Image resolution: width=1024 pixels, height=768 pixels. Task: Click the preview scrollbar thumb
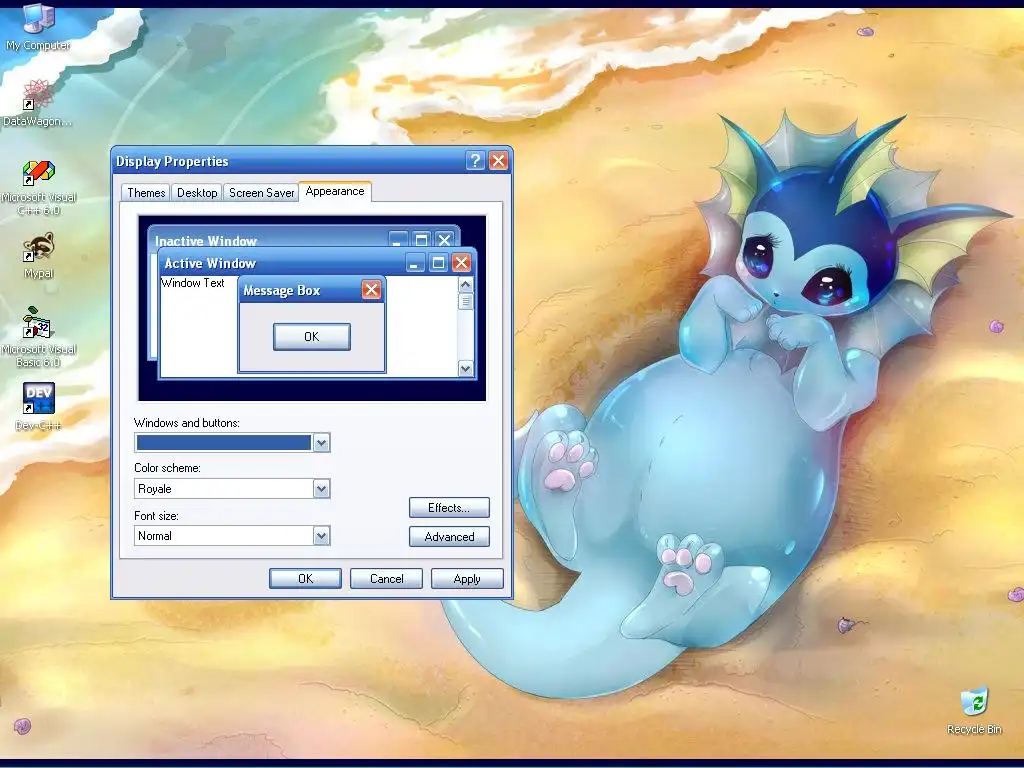click(x=466, y=301)
